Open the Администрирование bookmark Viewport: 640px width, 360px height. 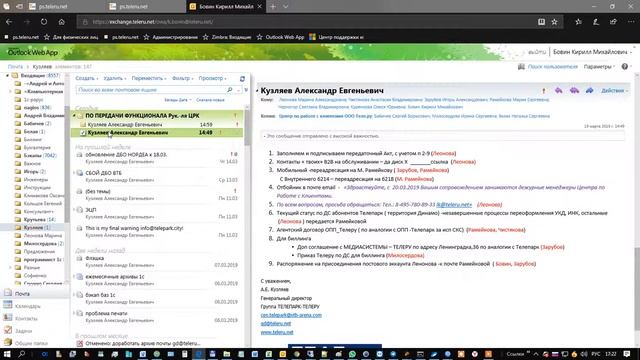point(171,37)
